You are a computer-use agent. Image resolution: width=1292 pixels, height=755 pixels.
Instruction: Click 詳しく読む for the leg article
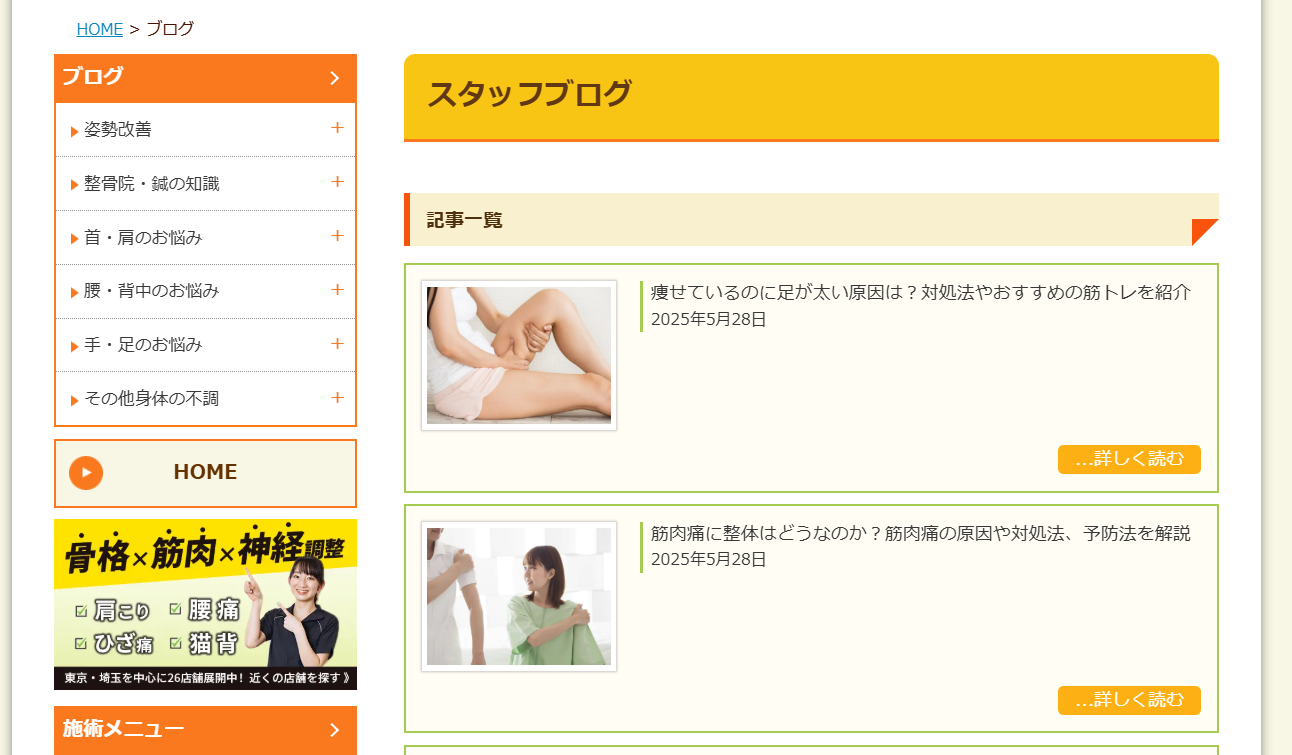click(x=1129, y=459)
